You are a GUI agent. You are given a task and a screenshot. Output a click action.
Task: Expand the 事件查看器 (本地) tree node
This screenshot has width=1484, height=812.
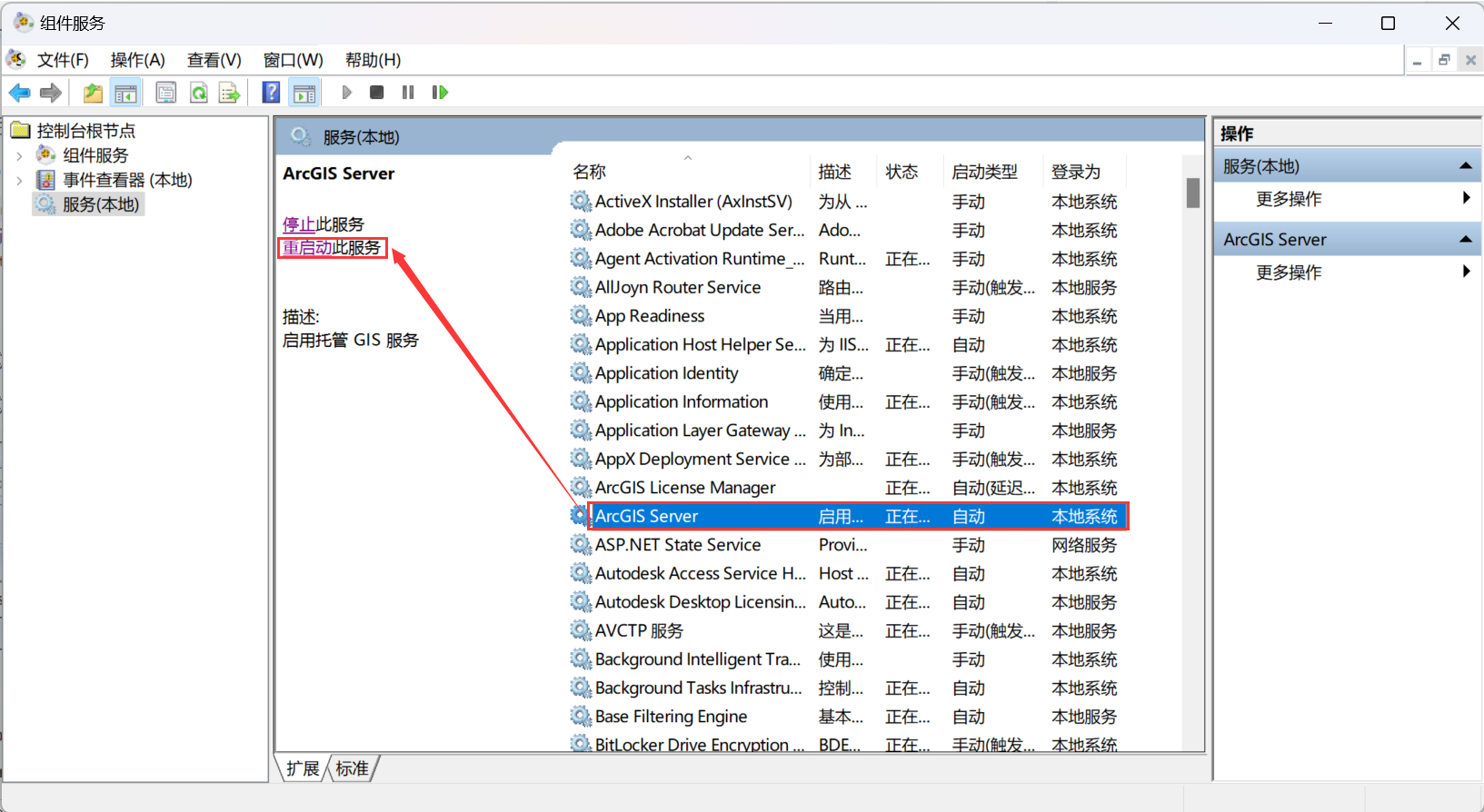19,181
